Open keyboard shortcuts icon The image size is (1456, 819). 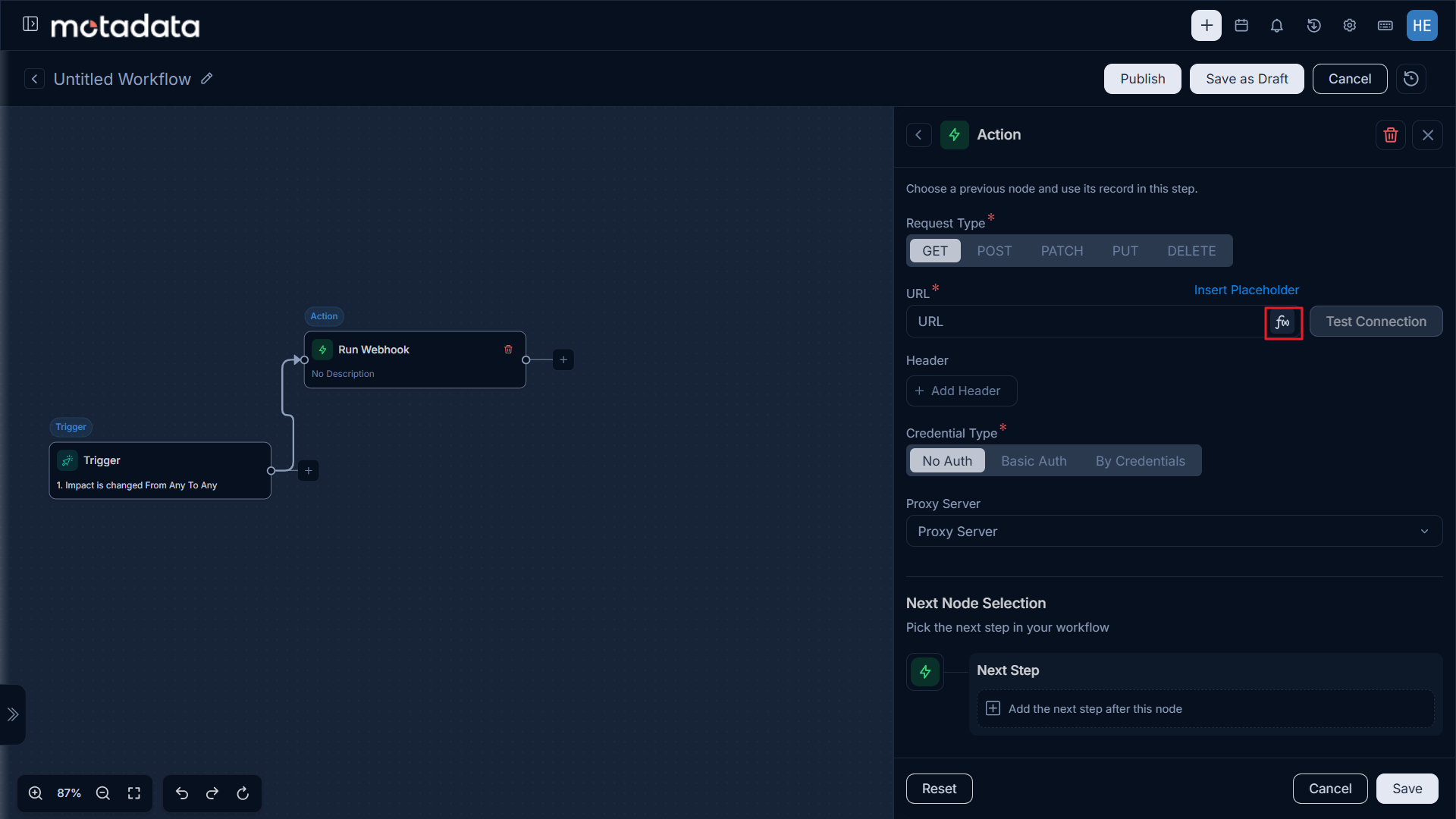click(x=1385, y=25)
